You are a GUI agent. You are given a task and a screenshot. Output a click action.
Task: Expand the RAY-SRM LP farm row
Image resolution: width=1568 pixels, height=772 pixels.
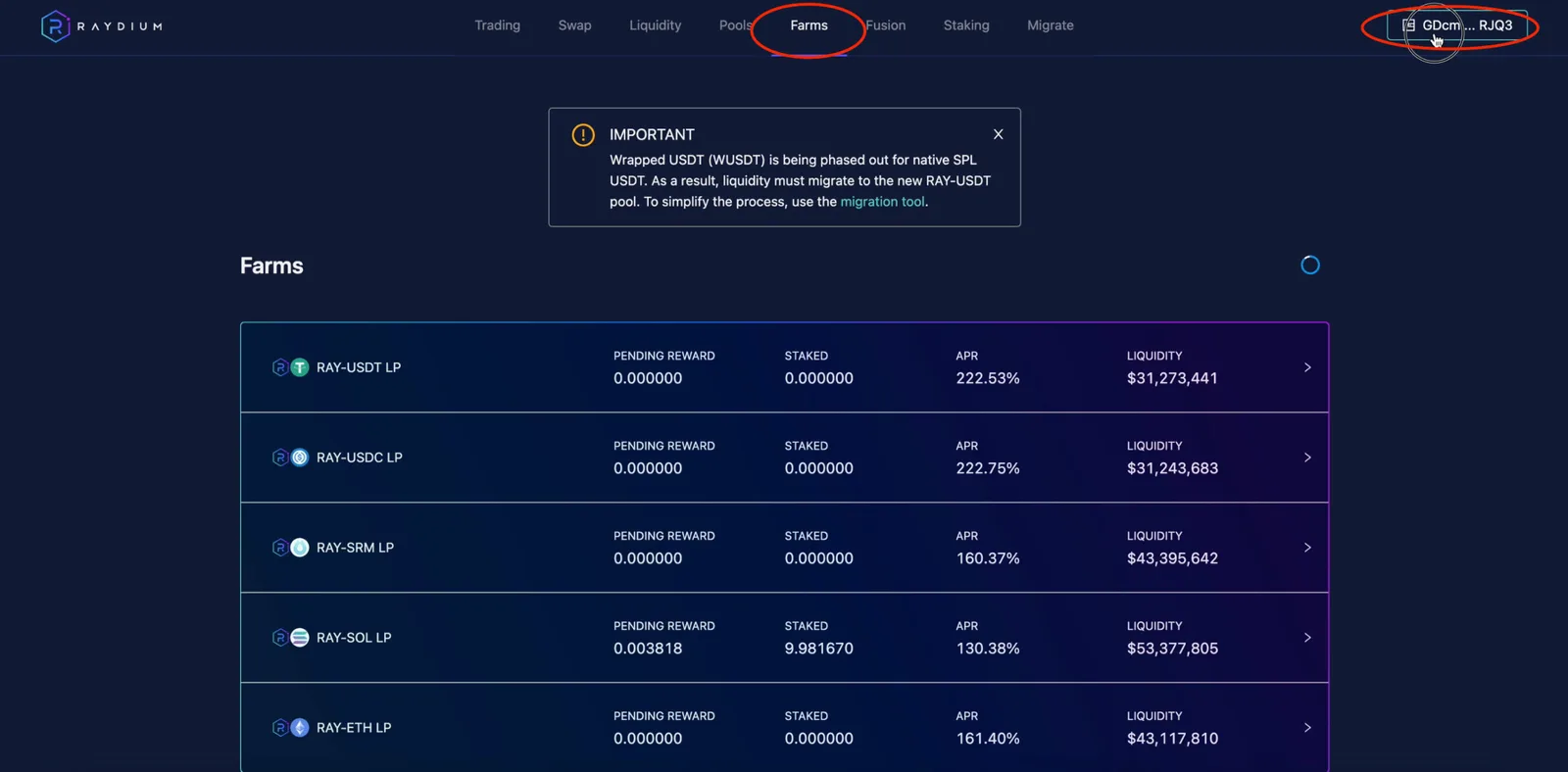pyautogui.click(x=1307, y=548)
